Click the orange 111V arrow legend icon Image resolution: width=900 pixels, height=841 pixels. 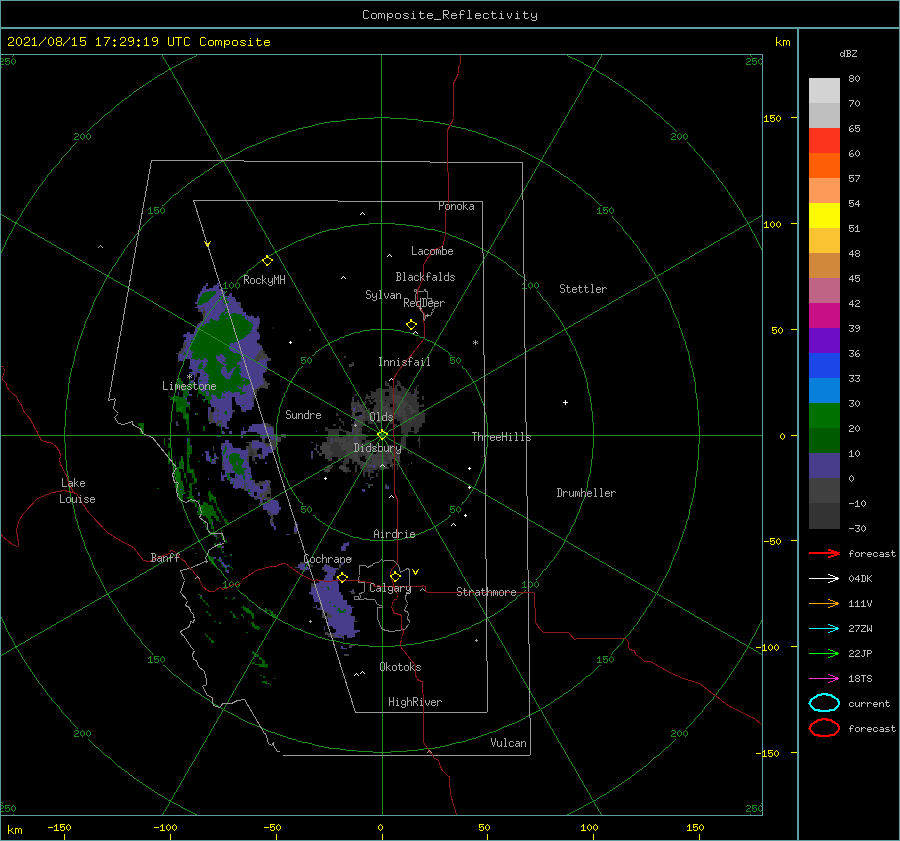tap(824, 603)
